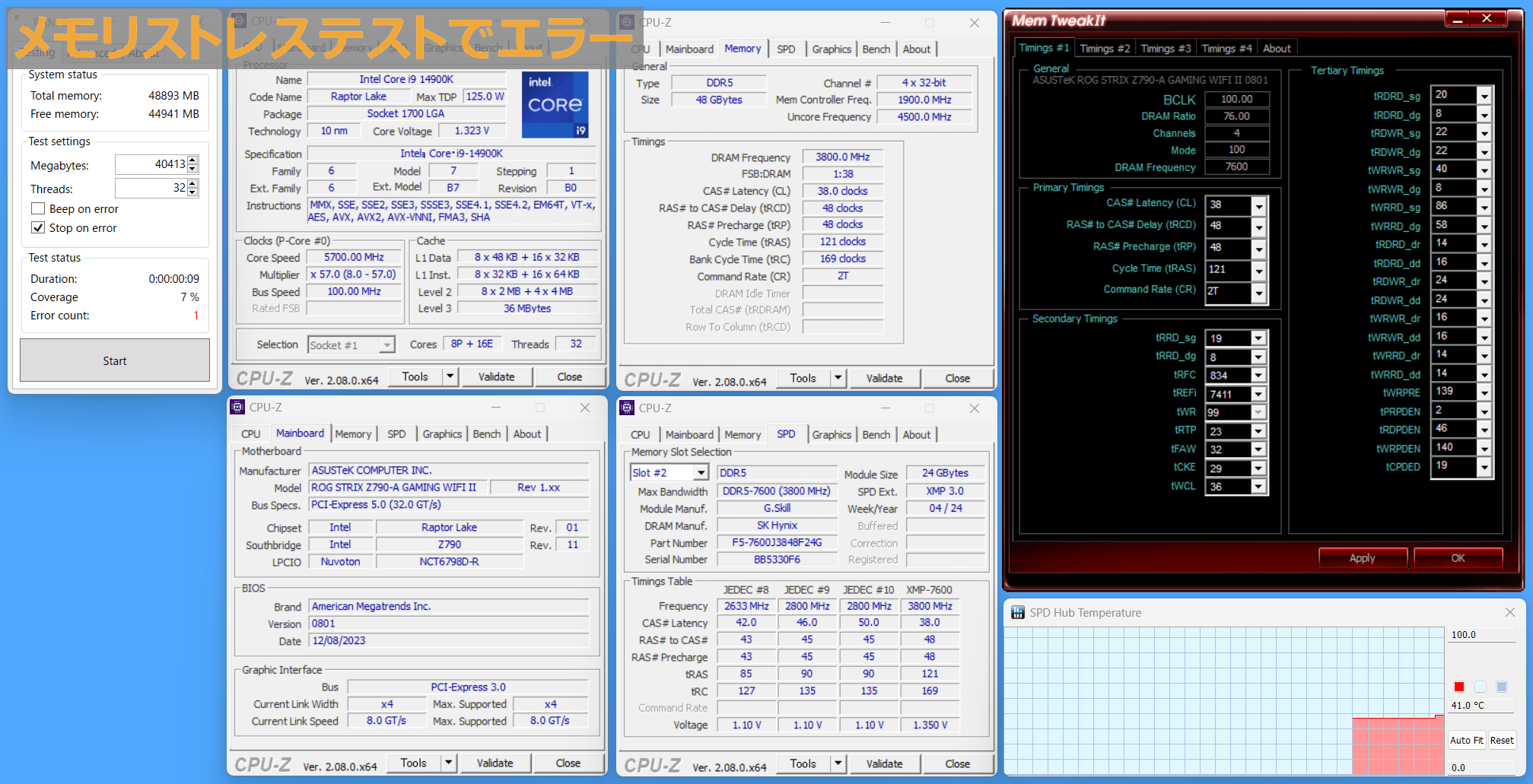This screenshot has width=1533, height=784.
Task: Click the Megabytes input field
Action: [x=151, y=164]
